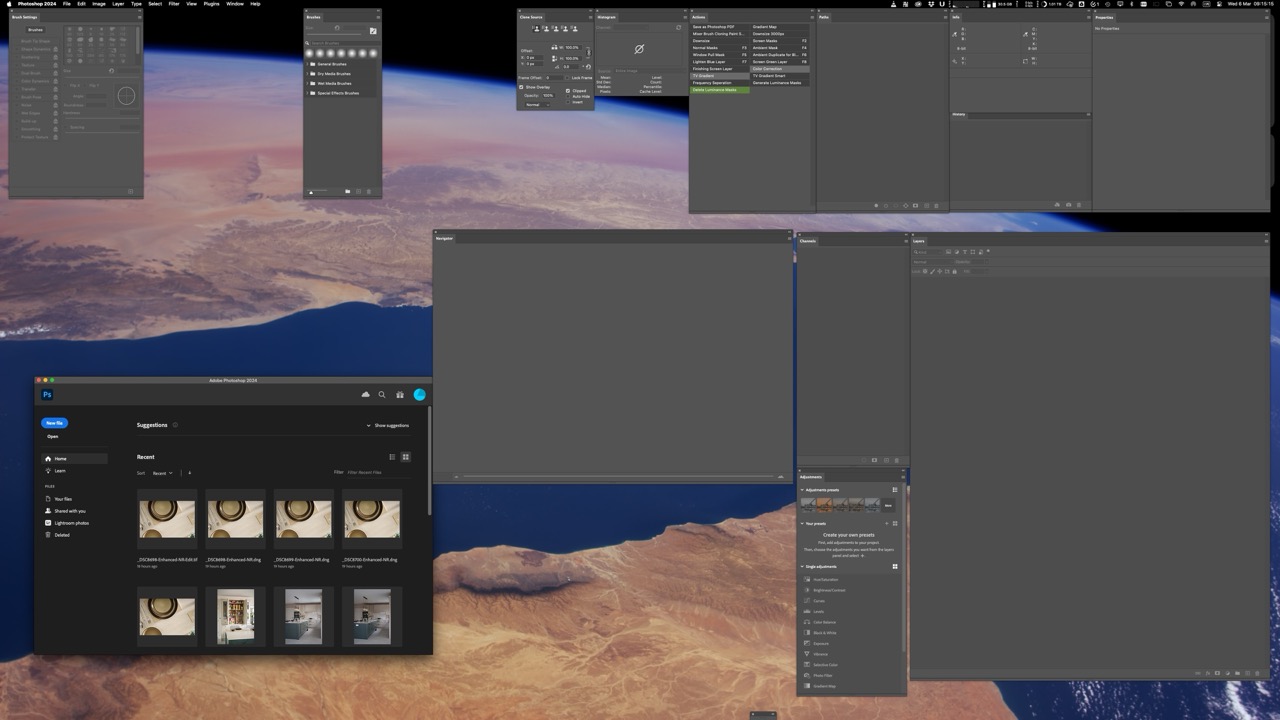This screenshot has width=1280, height=720.
Task: Open the Normal blend mode dropdown
Action: pyautogui.click(x=537, y=105)
